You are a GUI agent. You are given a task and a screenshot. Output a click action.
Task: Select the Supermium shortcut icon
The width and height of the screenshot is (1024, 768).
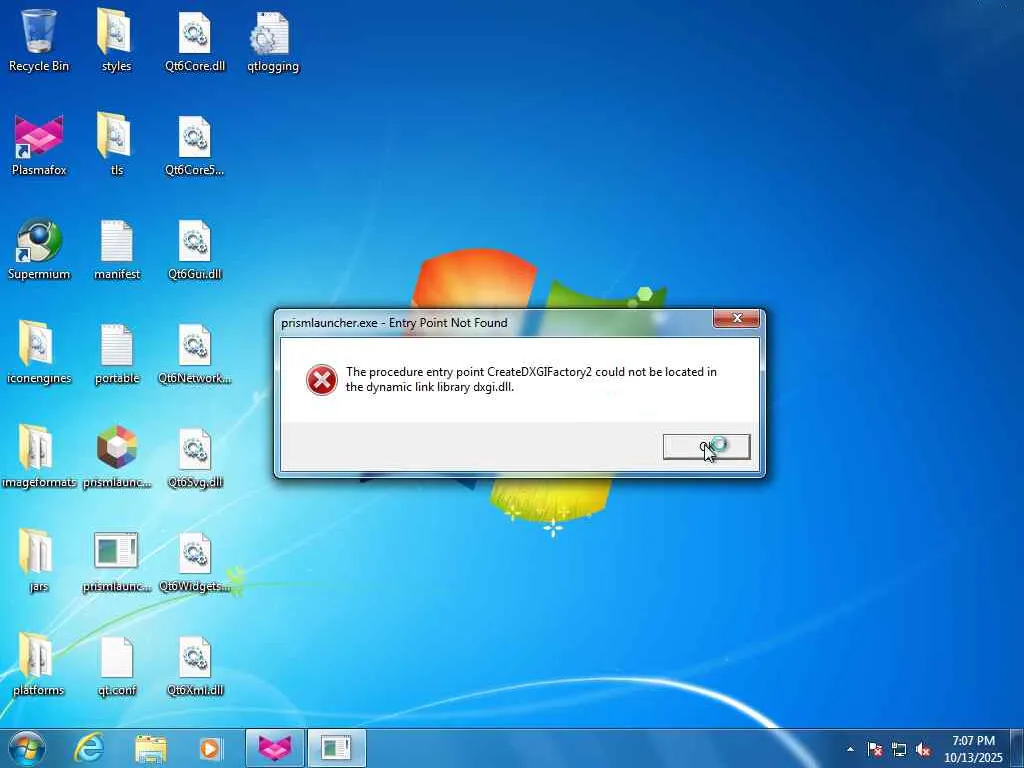click(x=39, y=249)
